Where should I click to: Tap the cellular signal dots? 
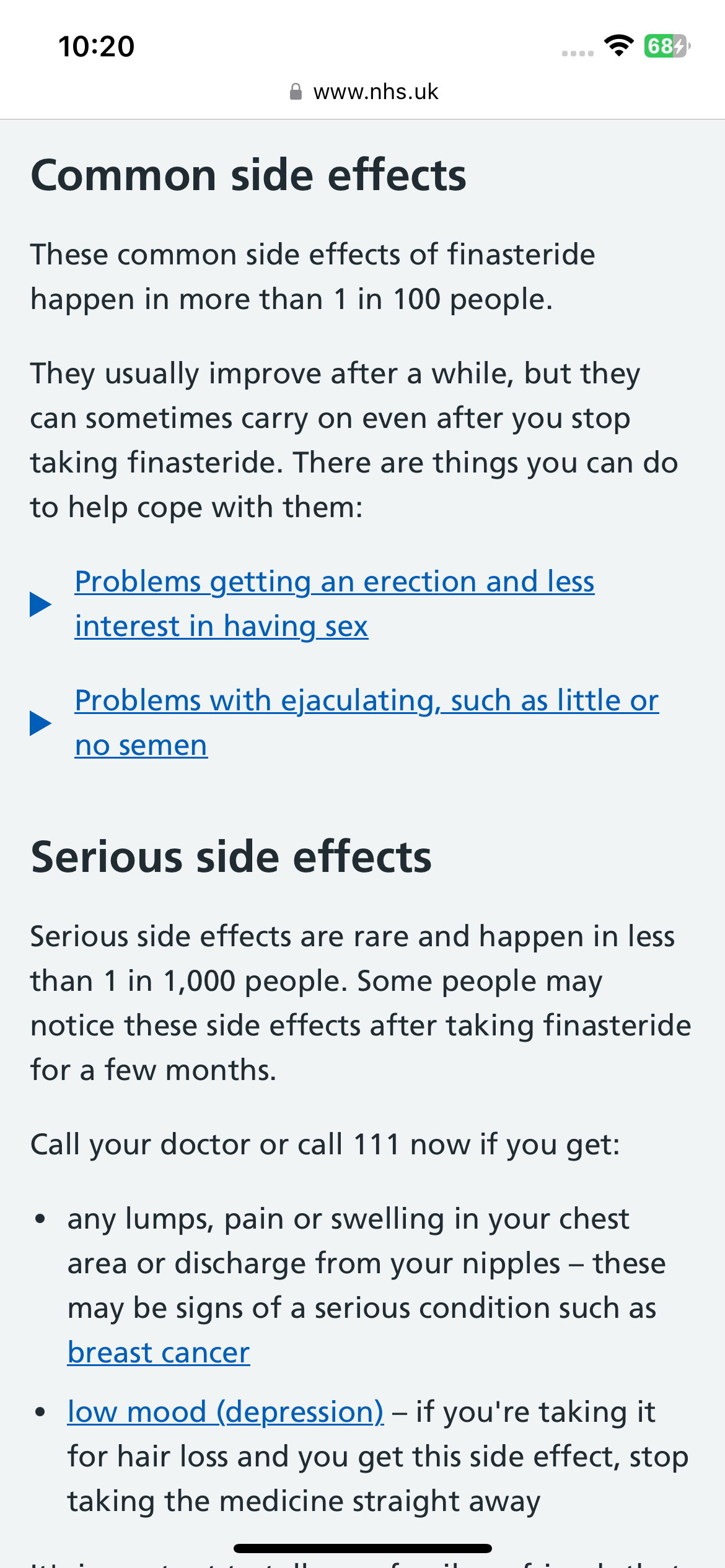click(x=578, y=53)
